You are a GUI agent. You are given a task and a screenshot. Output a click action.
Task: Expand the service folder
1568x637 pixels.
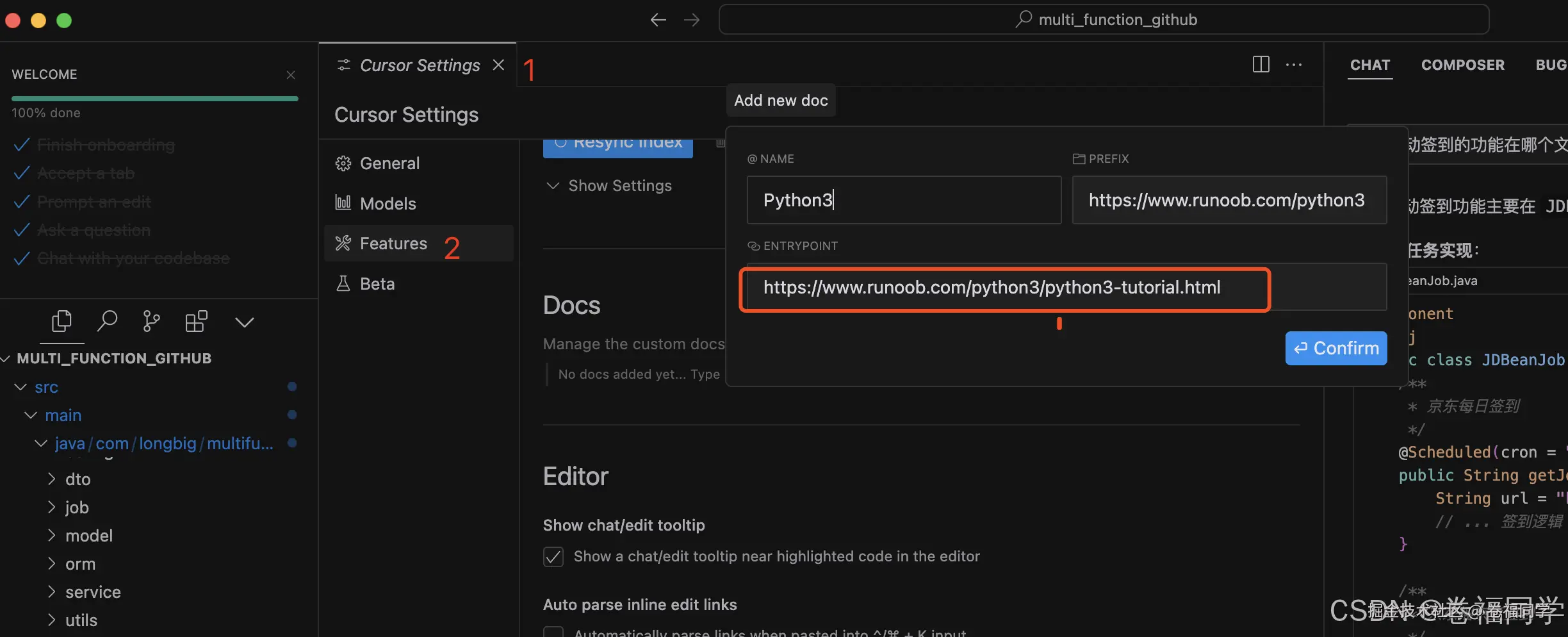92,592
